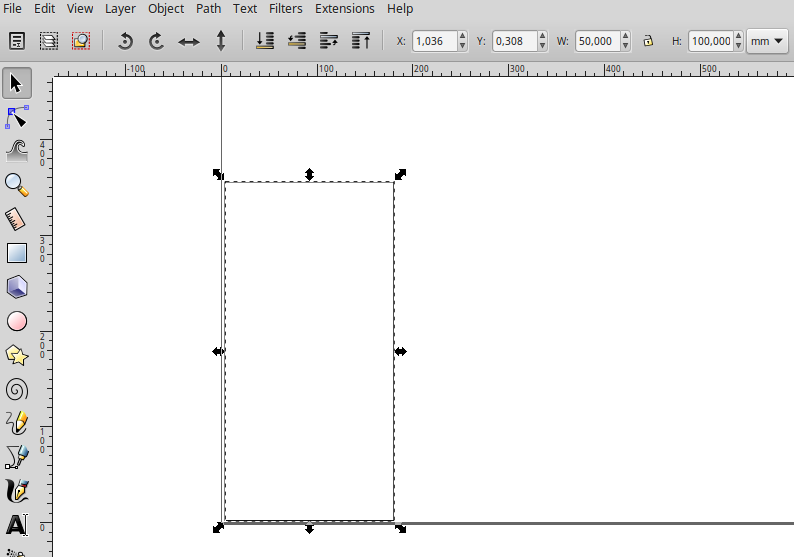This screenshot has height=557, width=794.
Task: Select the Ellipse circle tool
Action: [x=17, y=321]
